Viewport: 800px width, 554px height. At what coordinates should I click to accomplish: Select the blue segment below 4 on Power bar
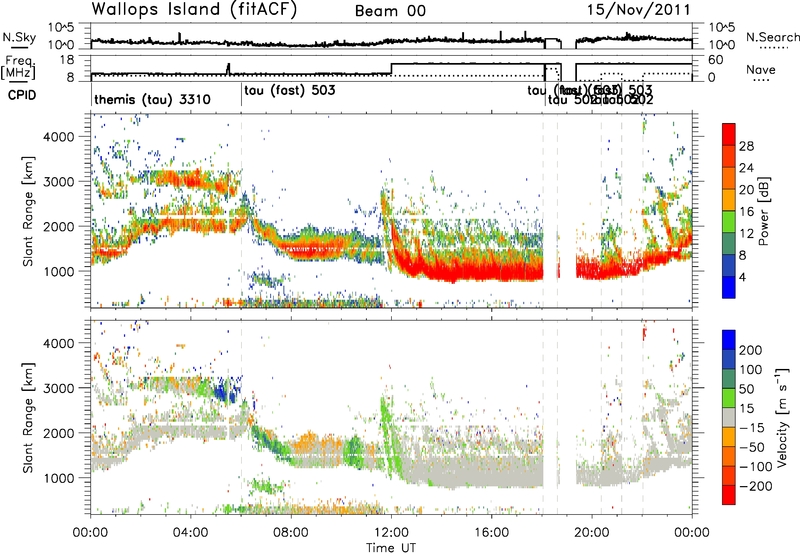pos(729,287)
